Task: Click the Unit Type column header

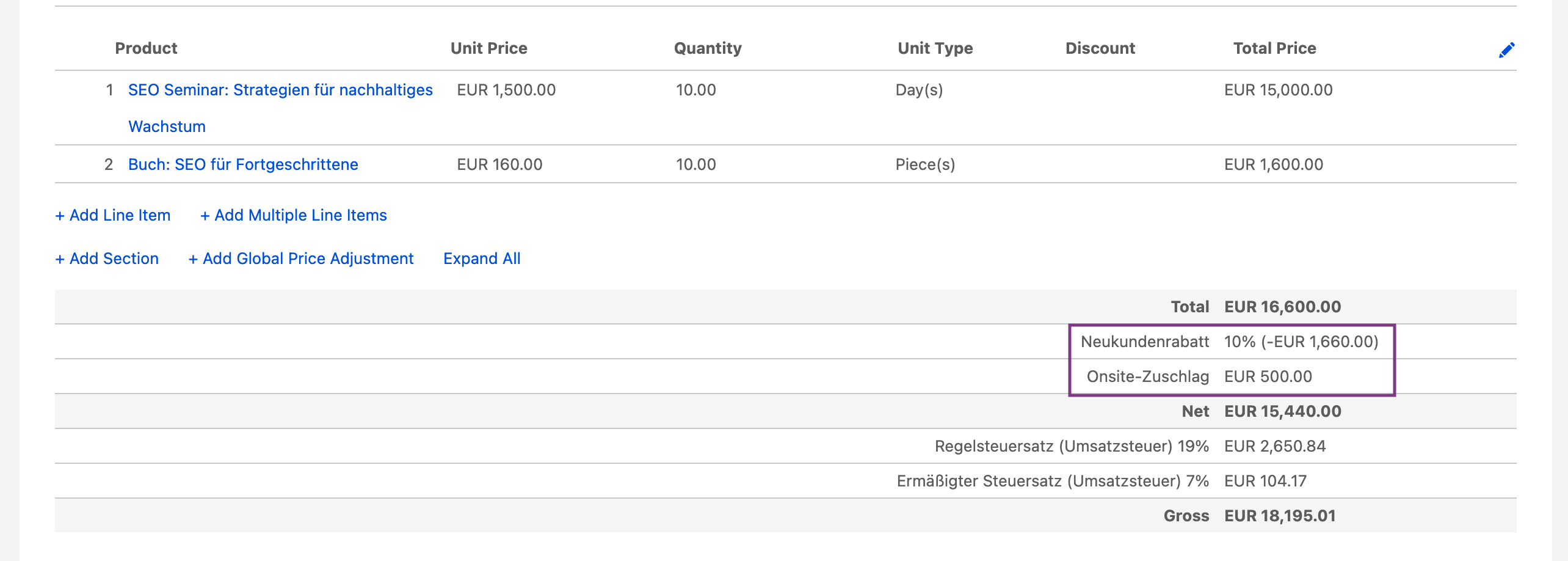Action: pos(934,48)
